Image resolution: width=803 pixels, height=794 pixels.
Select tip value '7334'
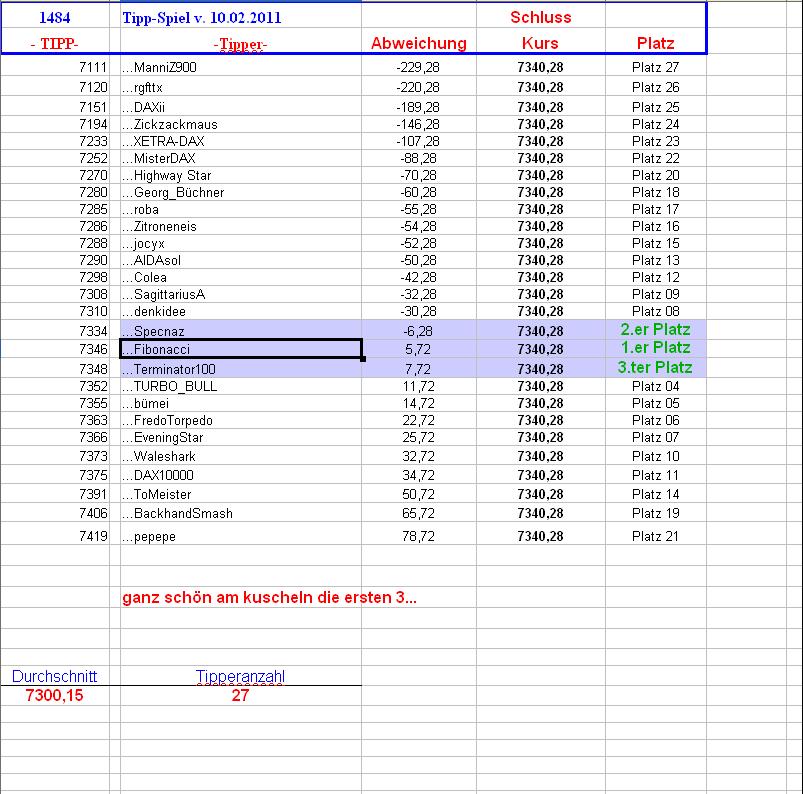tap(93, 331)
